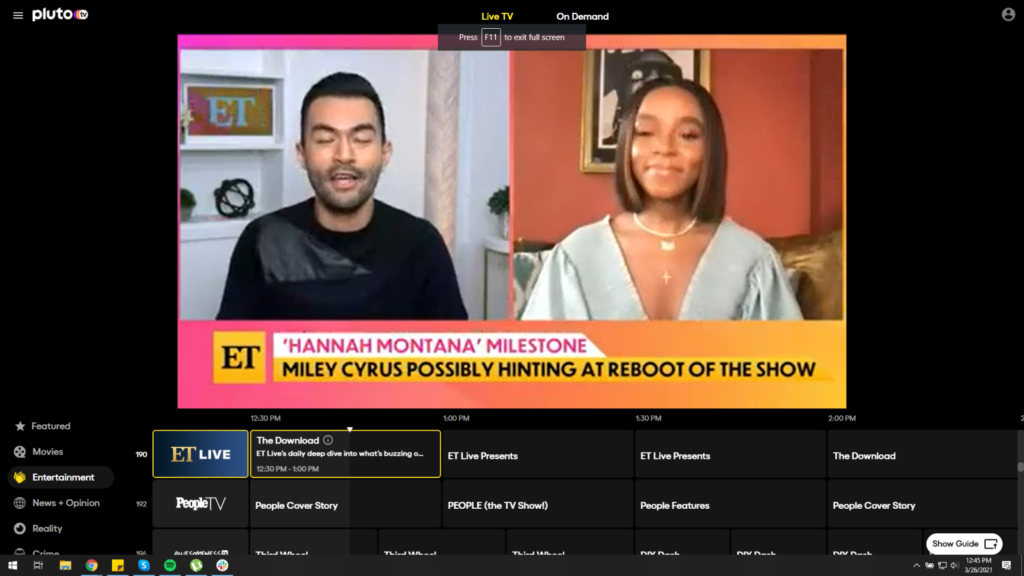Select the Featured star icon category

click(x=20, y=426)
